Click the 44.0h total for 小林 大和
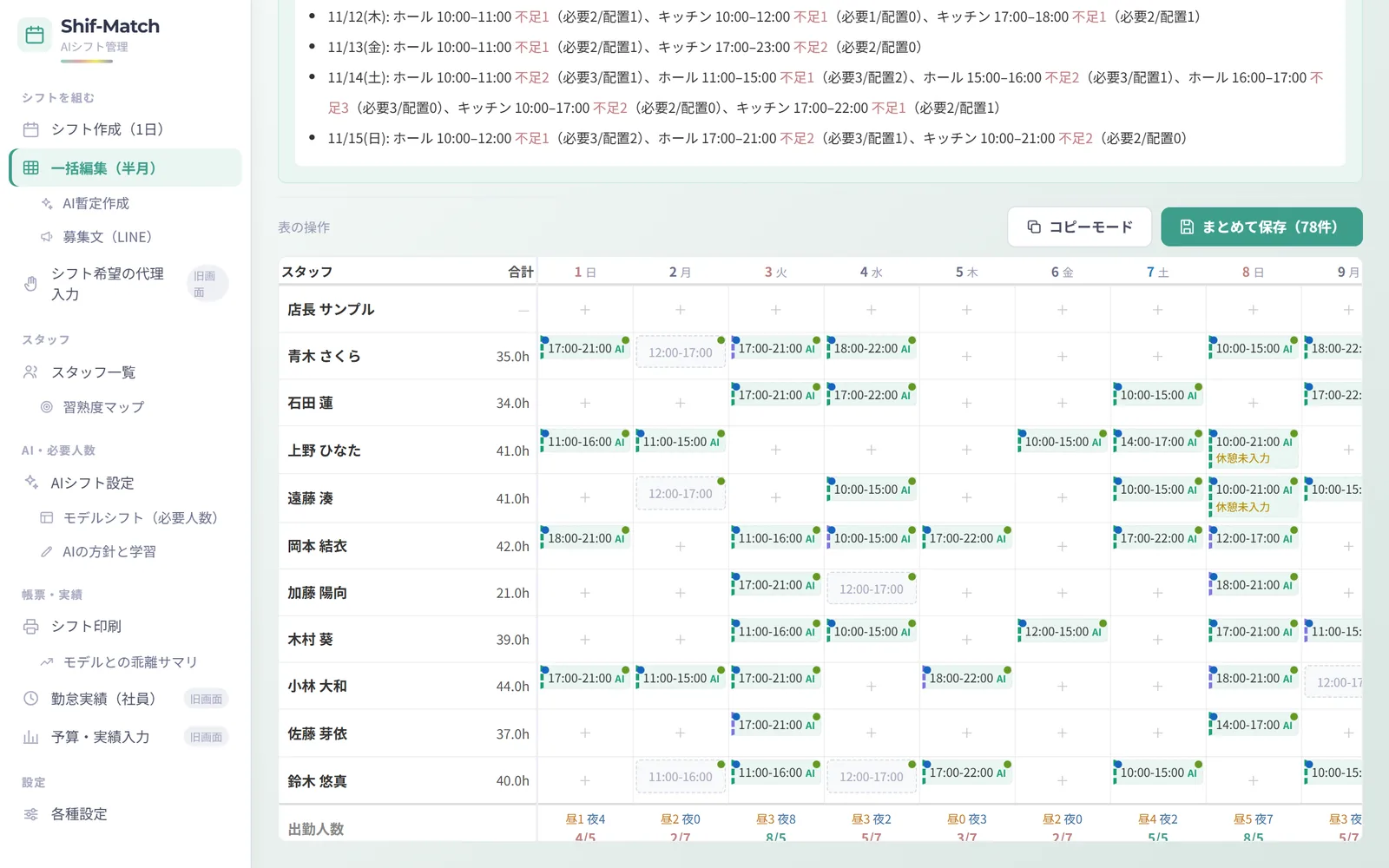1389x868 pixels. click(512, 687)
